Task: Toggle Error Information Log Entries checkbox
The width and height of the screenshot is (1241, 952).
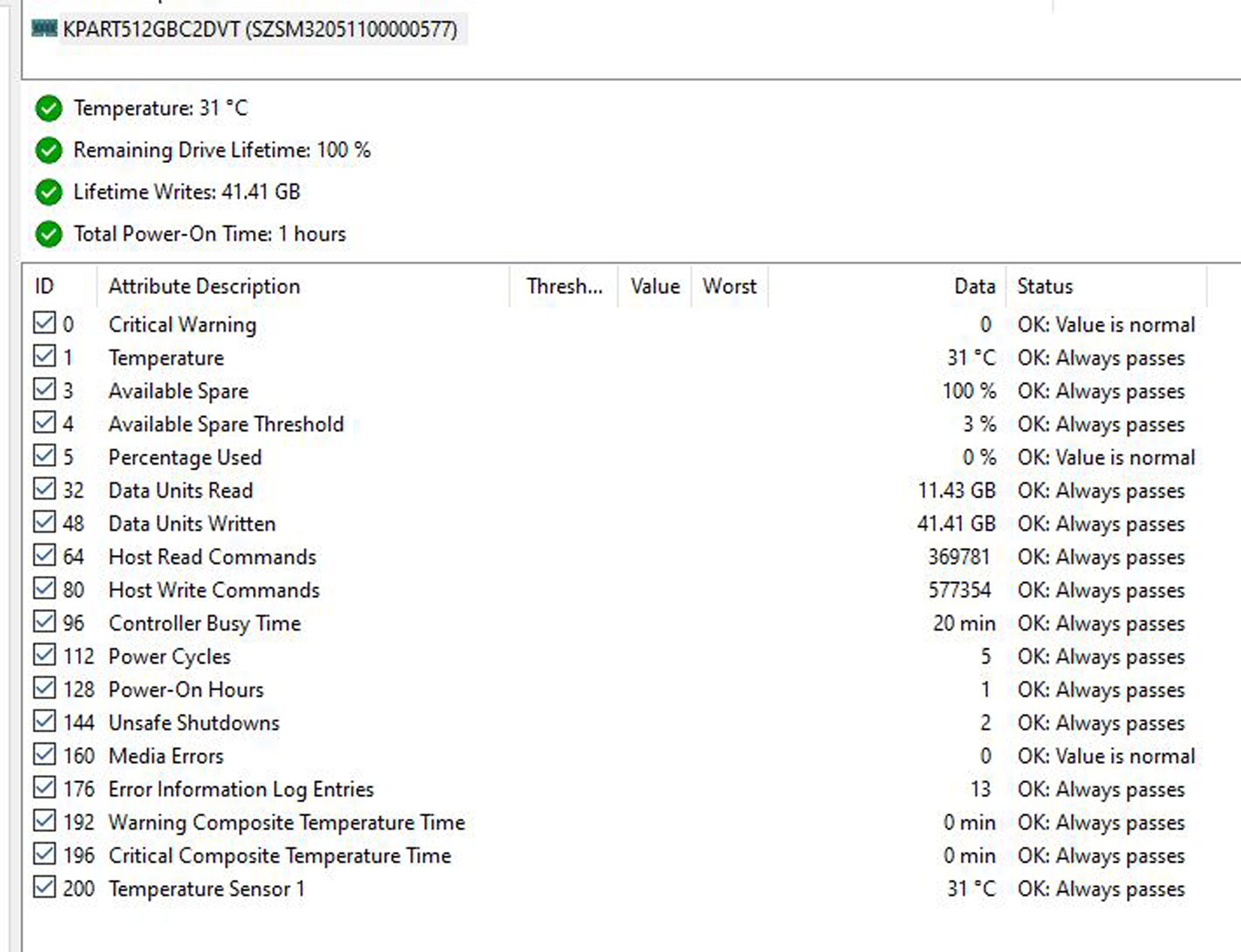Action: coord(44,788)
